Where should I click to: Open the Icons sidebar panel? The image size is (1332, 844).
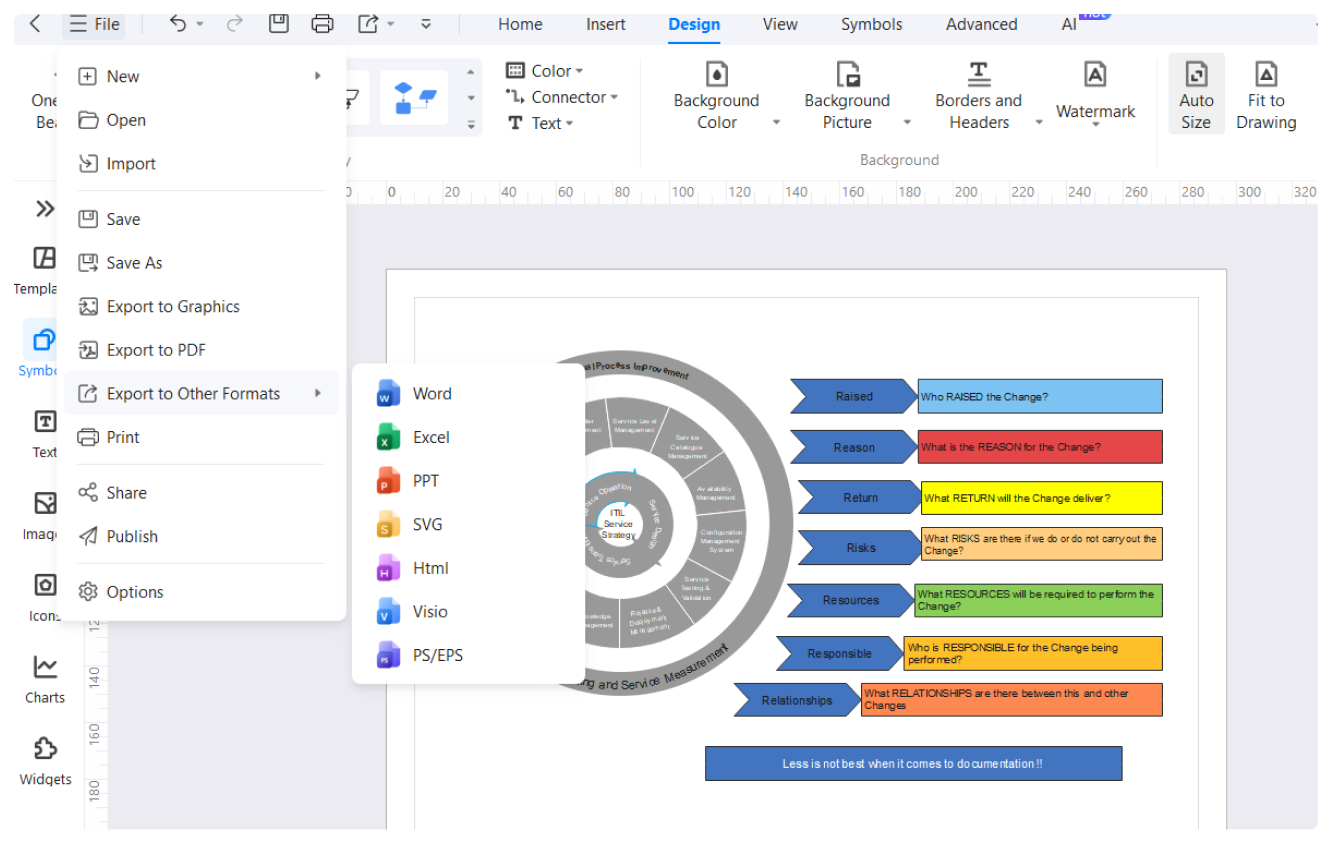pyautogui.click(x=44, y=597)
